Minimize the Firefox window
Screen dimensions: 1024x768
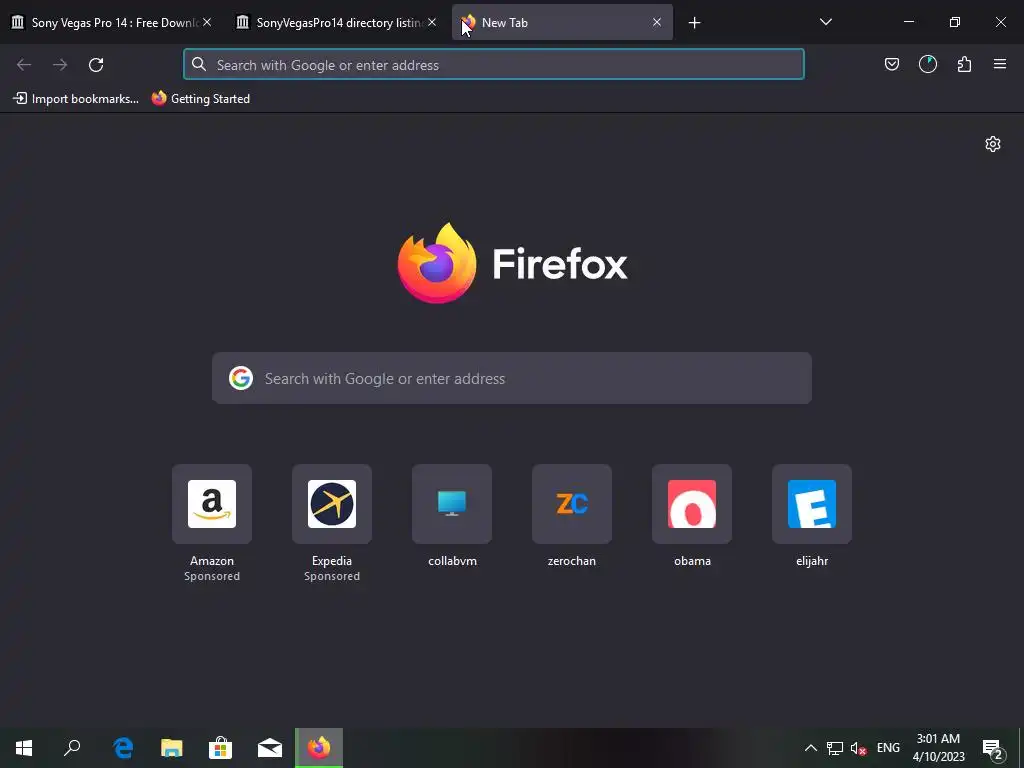(x=908, y=22)
